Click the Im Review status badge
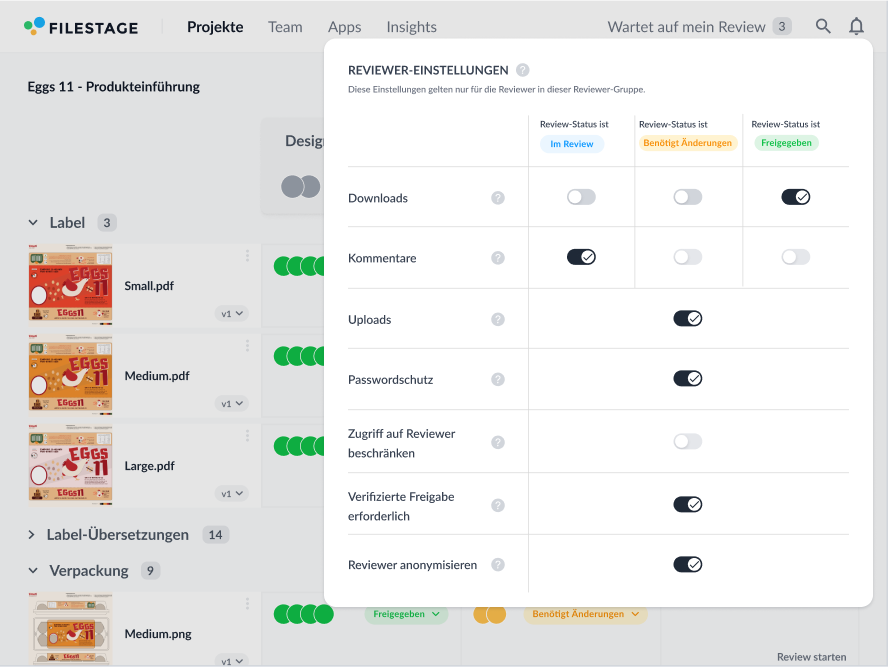Image resolution: width=888 pixels, height=667 pixels. [x=572, y=144]
